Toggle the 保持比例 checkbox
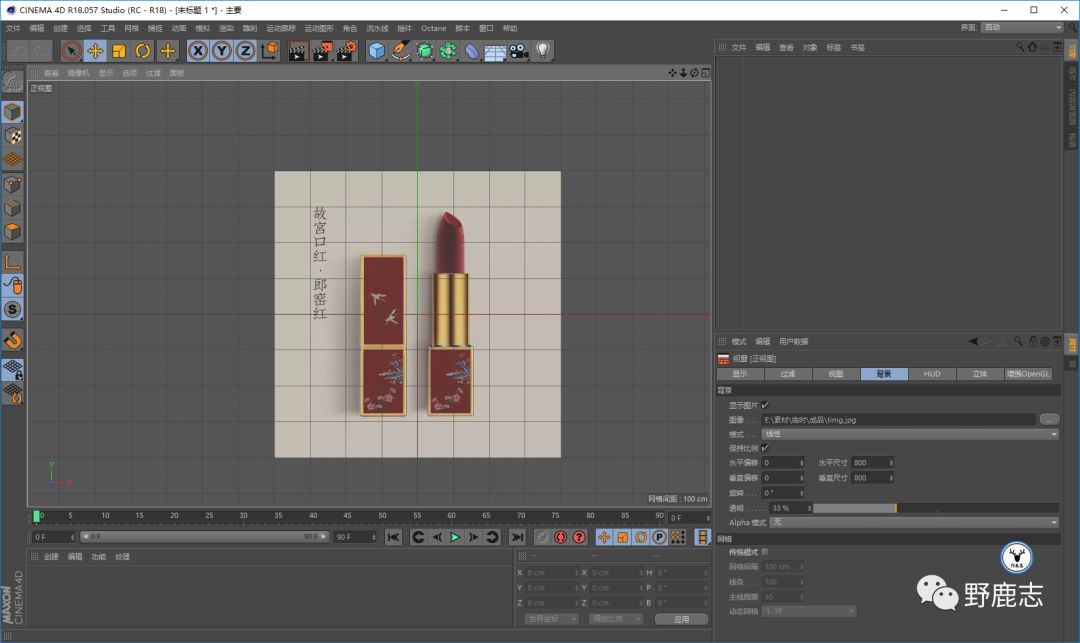Image resolution: width=1080 pixels, height=643 pixels. click(x=765, y=448)
